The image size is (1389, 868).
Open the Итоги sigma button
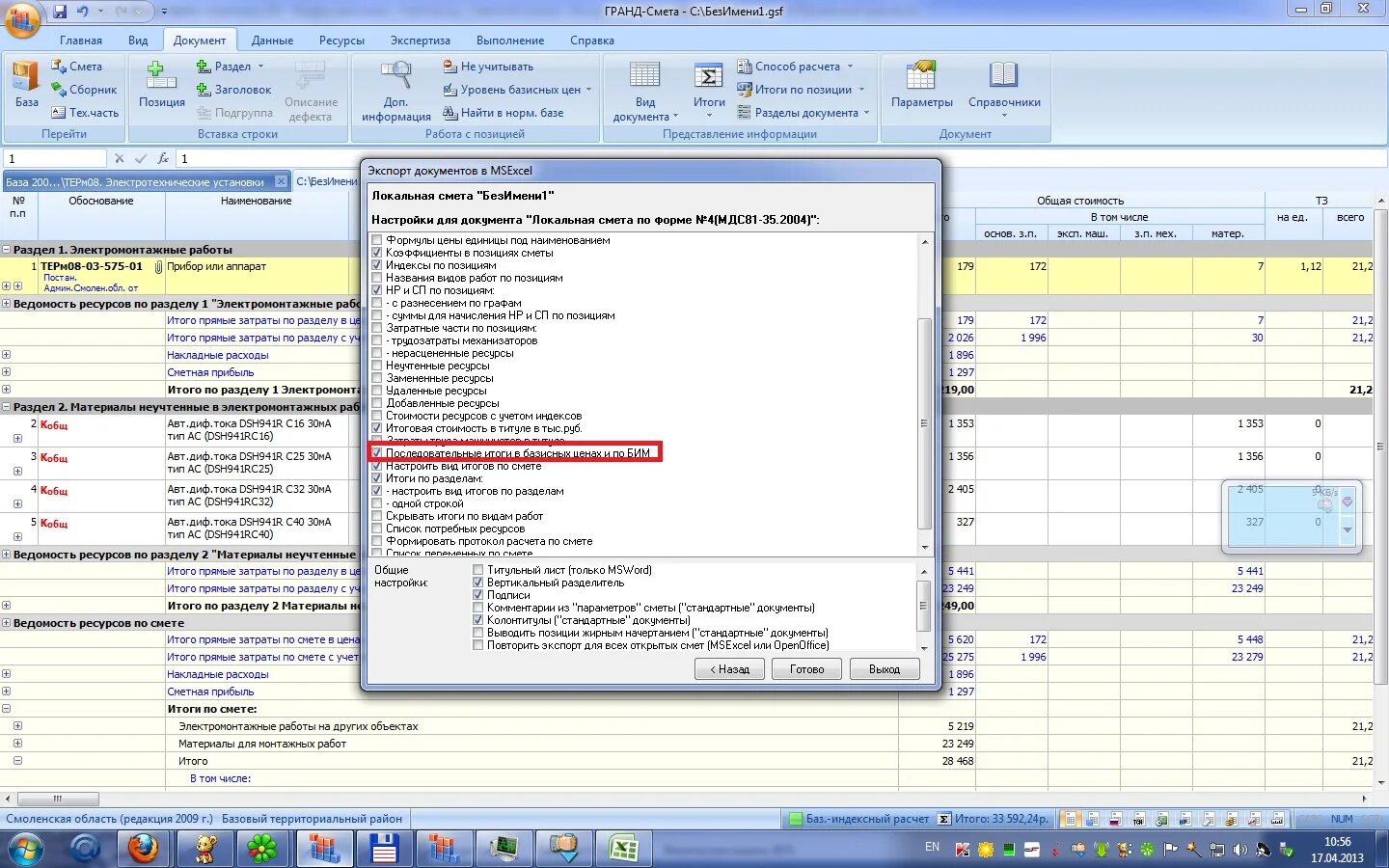709,89
